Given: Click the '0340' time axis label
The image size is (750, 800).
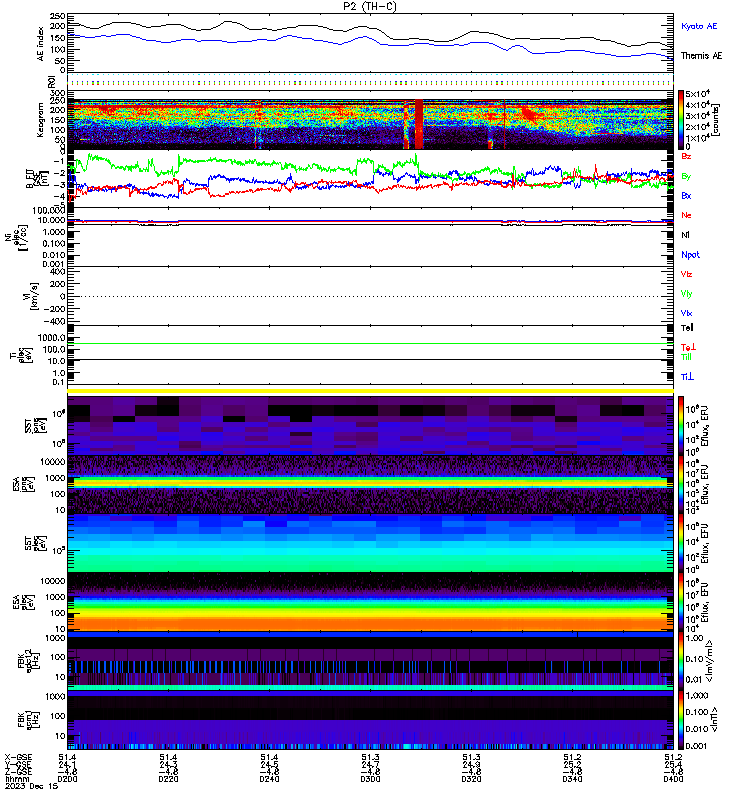Looking at the screenshot, I should [572, 779].
